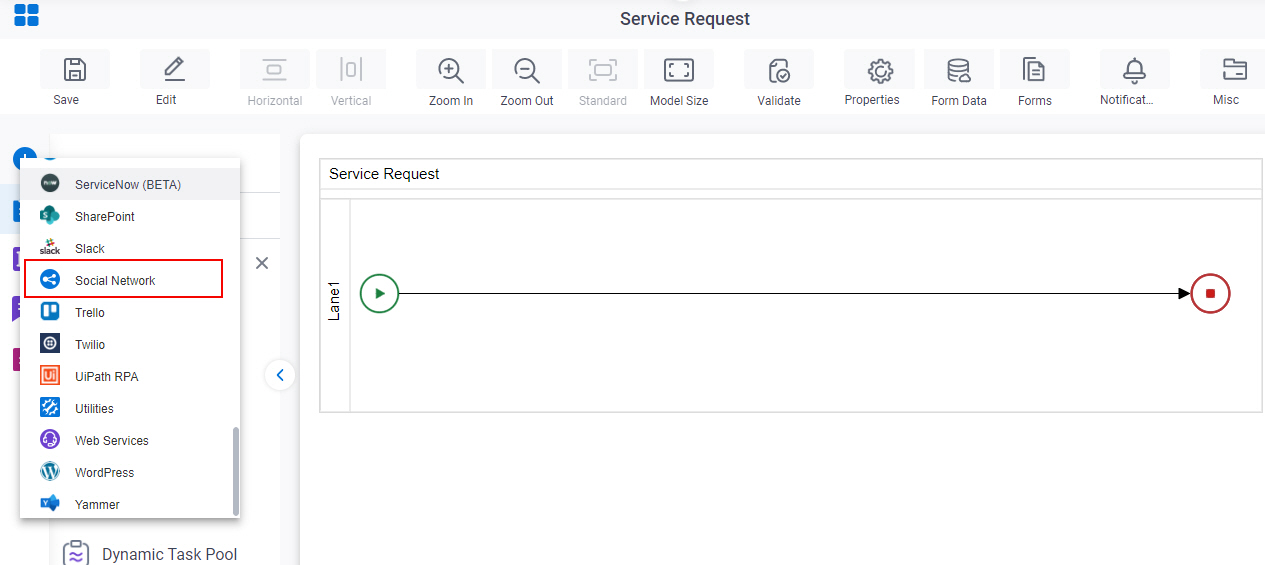This screenshot has height=565, width=1265.
Task: Click the Zoom In magnifier
Action: pyautogui.click(x=451, y=70)
